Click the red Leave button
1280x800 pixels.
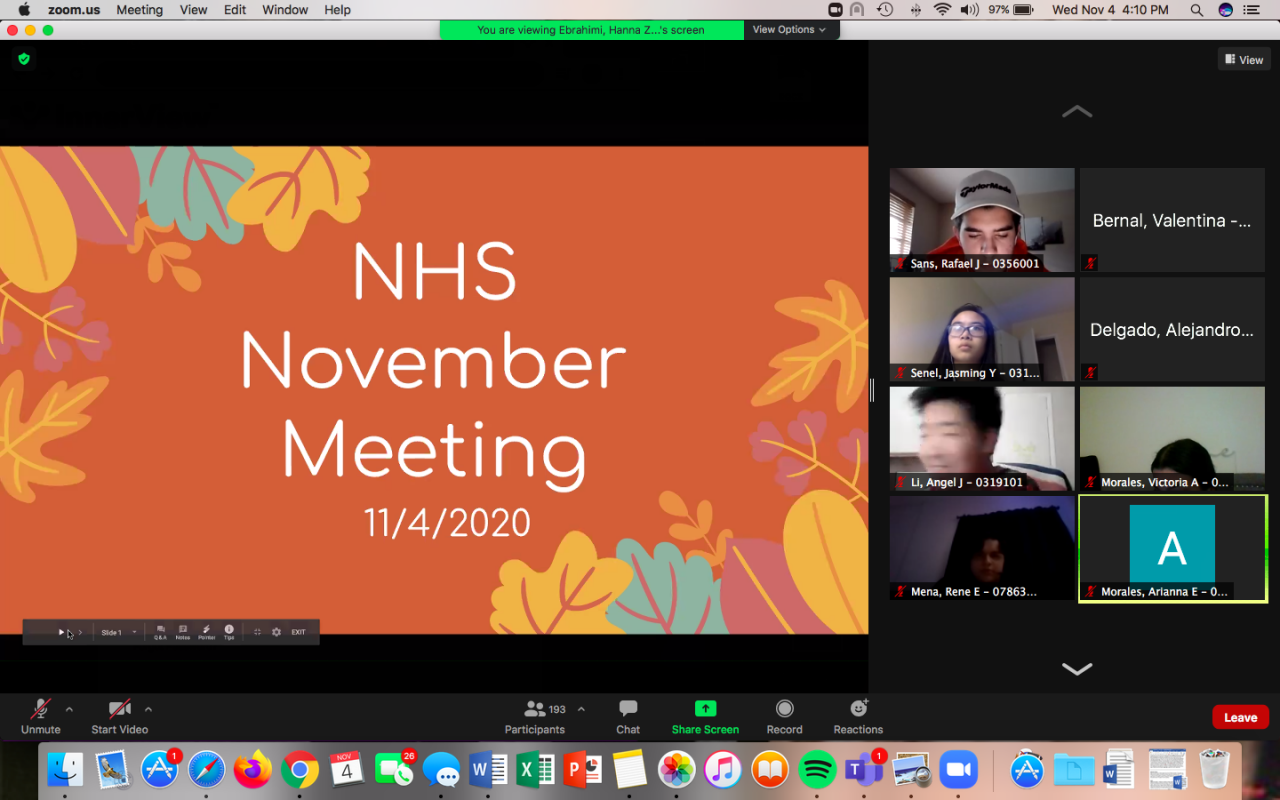(1241, 717)
